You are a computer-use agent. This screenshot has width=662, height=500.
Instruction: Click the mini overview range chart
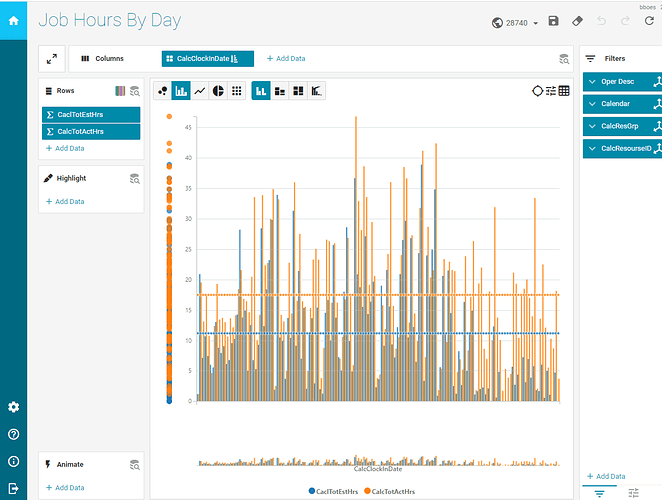379,460
